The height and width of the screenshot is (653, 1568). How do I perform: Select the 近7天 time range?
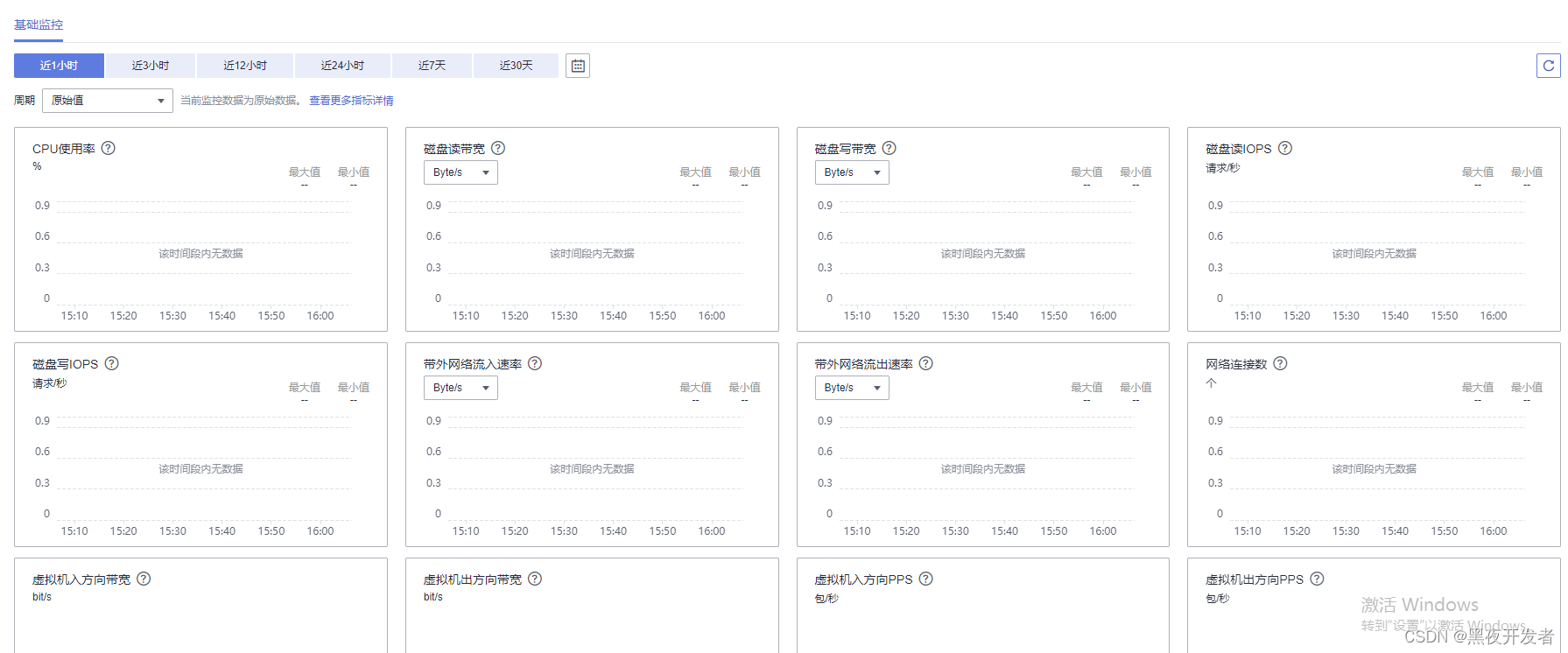pos(432,66)
